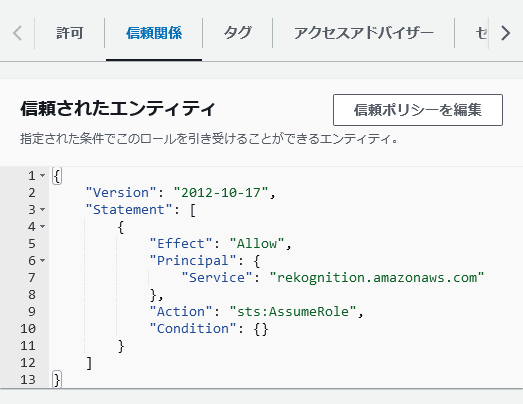This screenshot has height=404, width=523.
Task: Click the "sts:AssumeRole" value
Action: (x=293, y=312)
